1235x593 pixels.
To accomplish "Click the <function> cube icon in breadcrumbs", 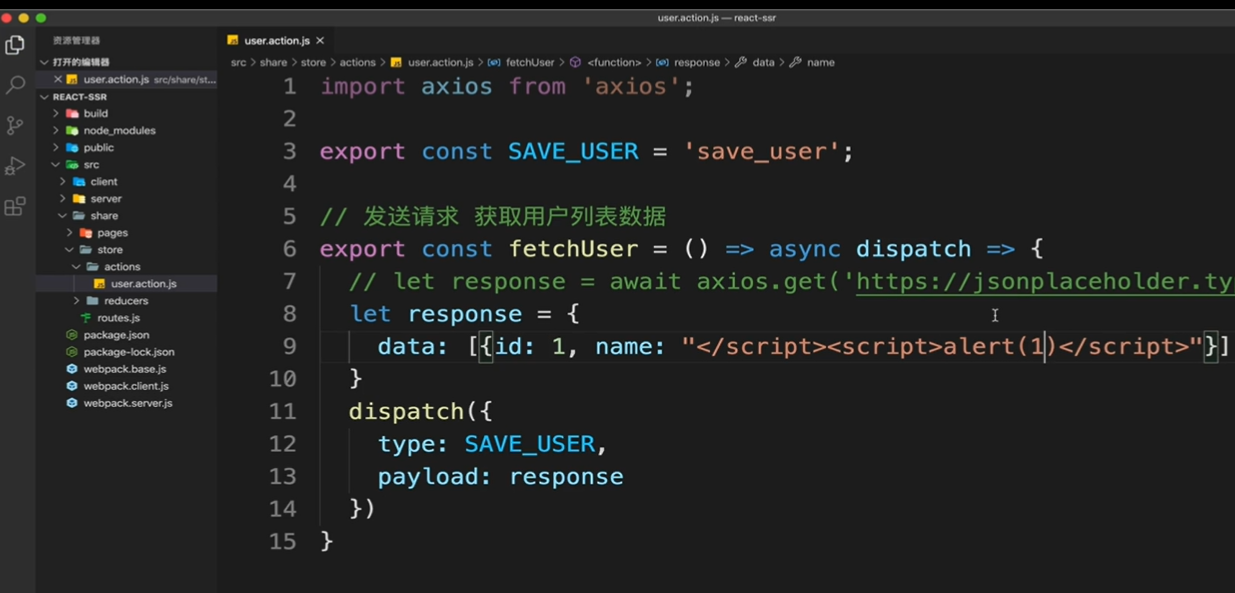I will click(576, 62).
